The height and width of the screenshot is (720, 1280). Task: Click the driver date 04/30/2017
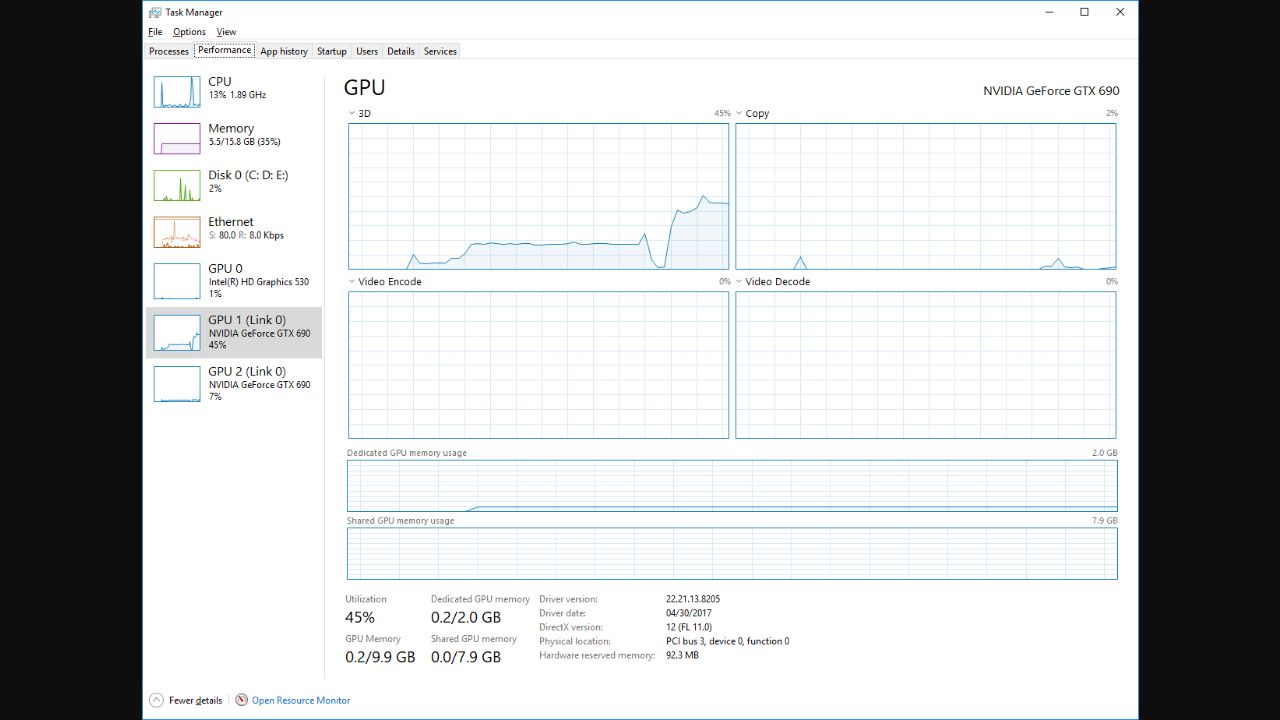pos(687,613)
